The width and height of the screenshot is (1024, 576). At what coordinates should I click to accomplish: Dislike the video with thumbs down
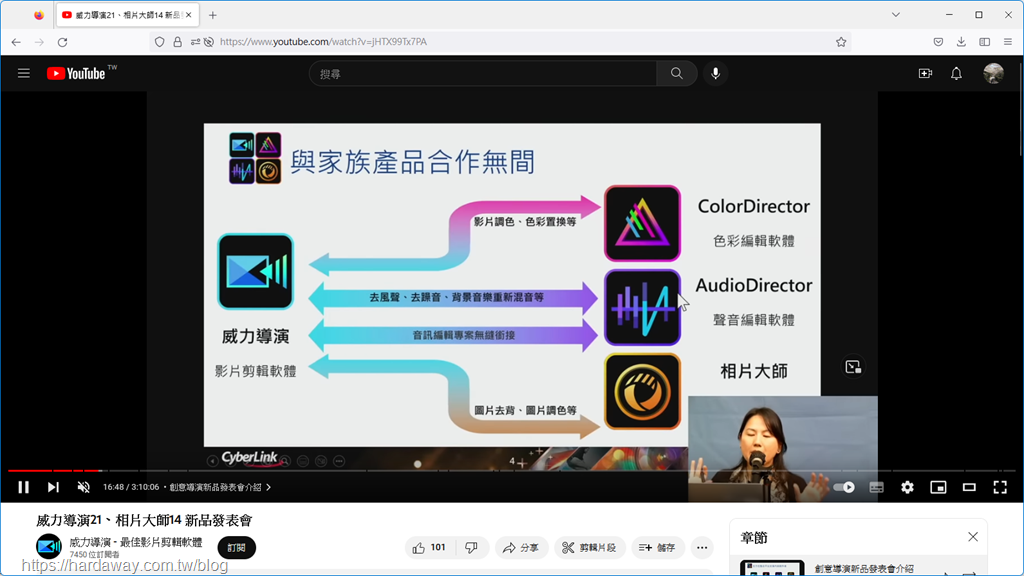471,548
